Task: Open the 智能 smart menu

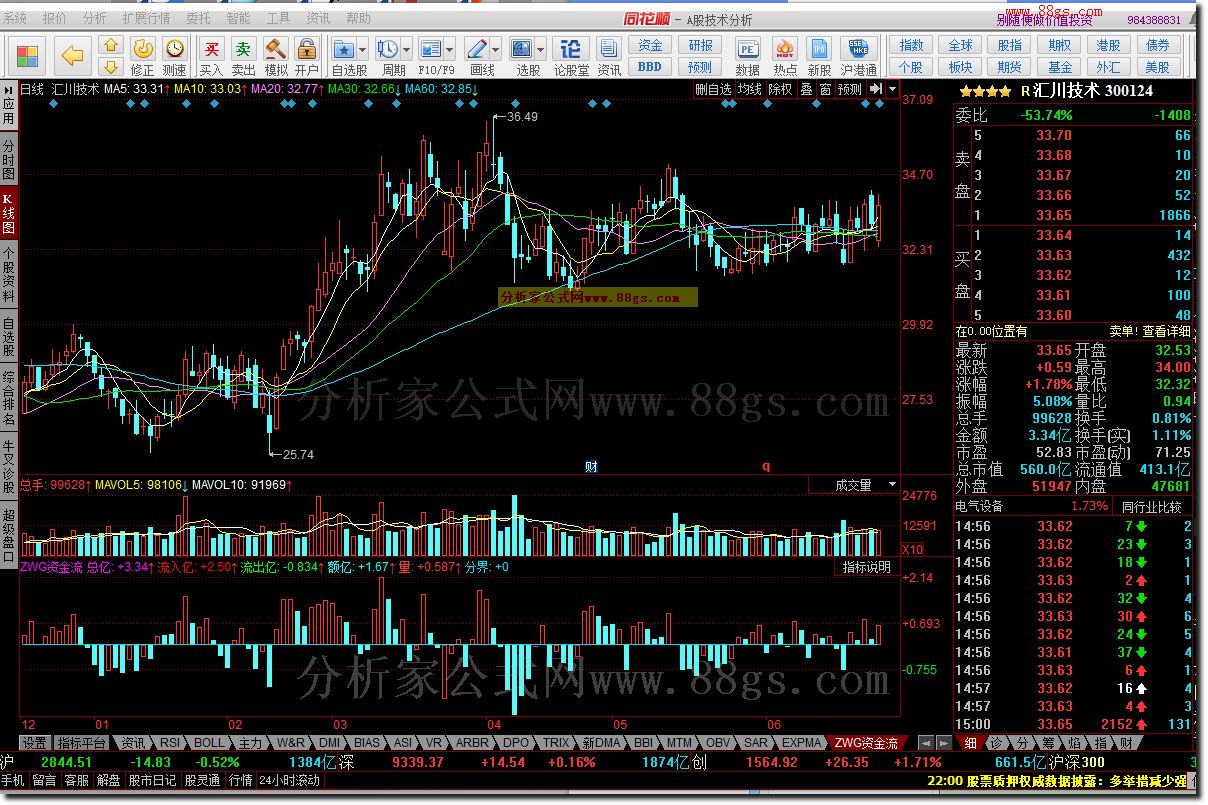Action: click(239, 19)
